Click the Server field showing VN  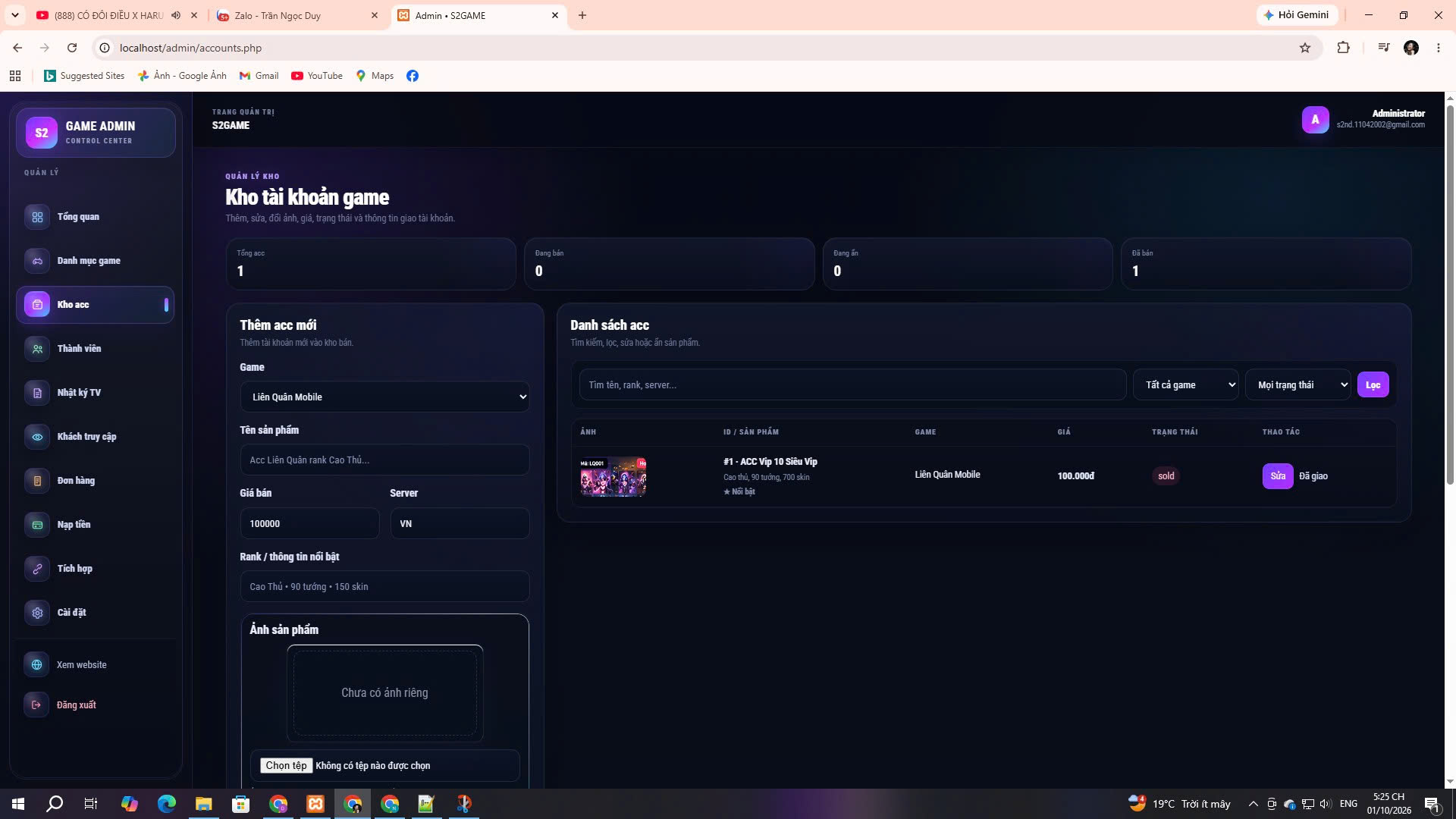(x=460, y=524)
